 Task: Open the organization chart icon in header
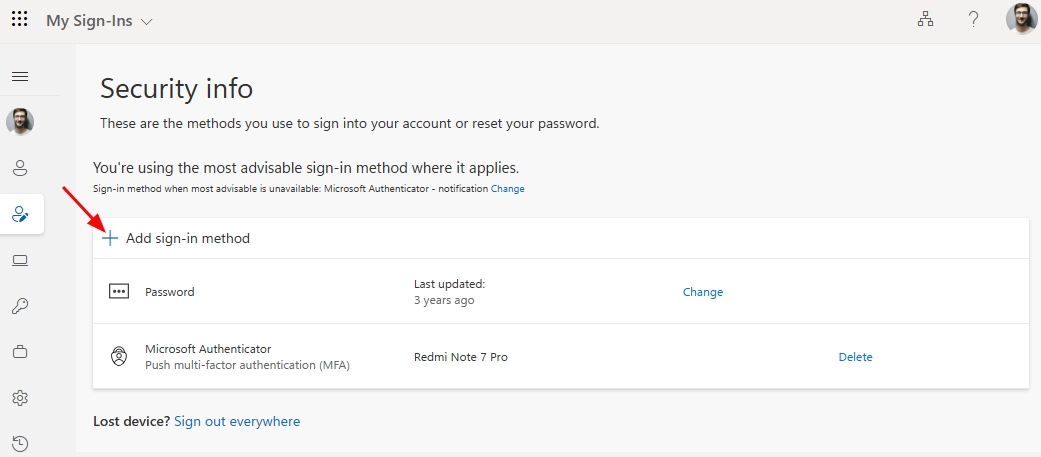click(x=925, y=20)
